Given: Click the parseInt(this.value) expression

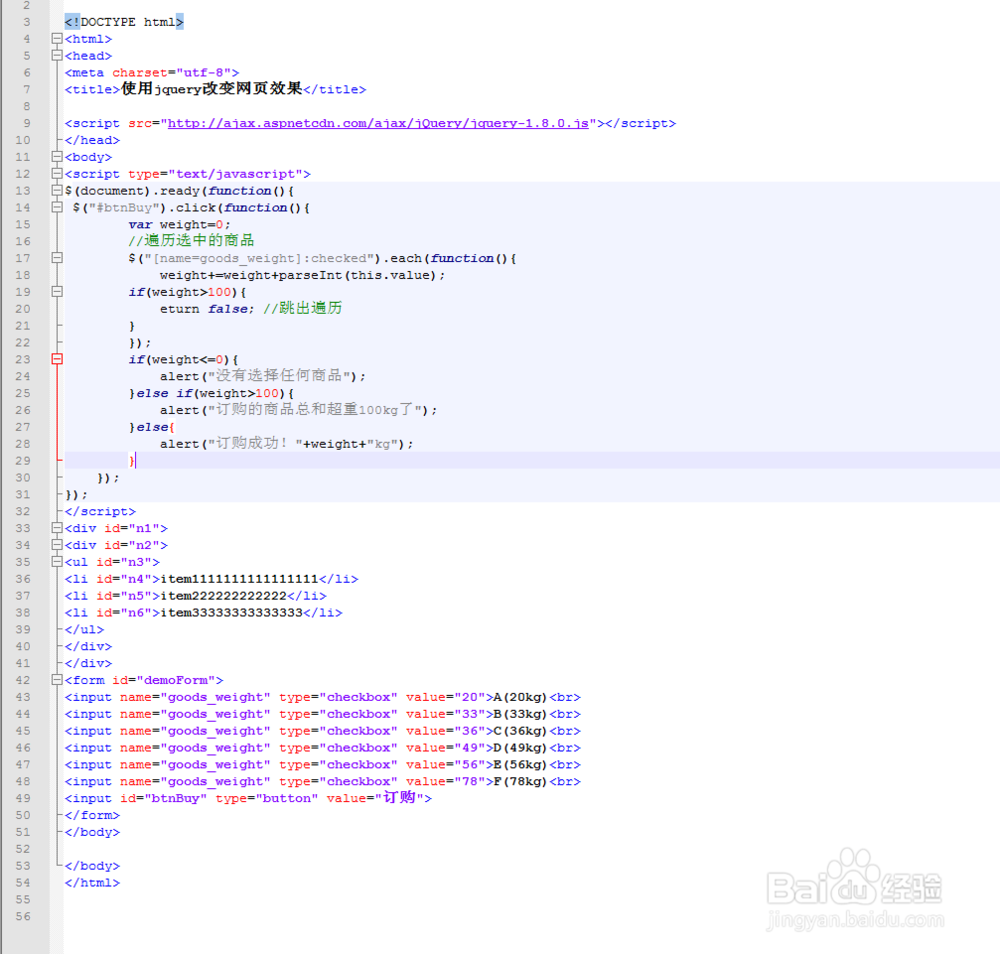Looking at the screenshot, I should (358, 275).
